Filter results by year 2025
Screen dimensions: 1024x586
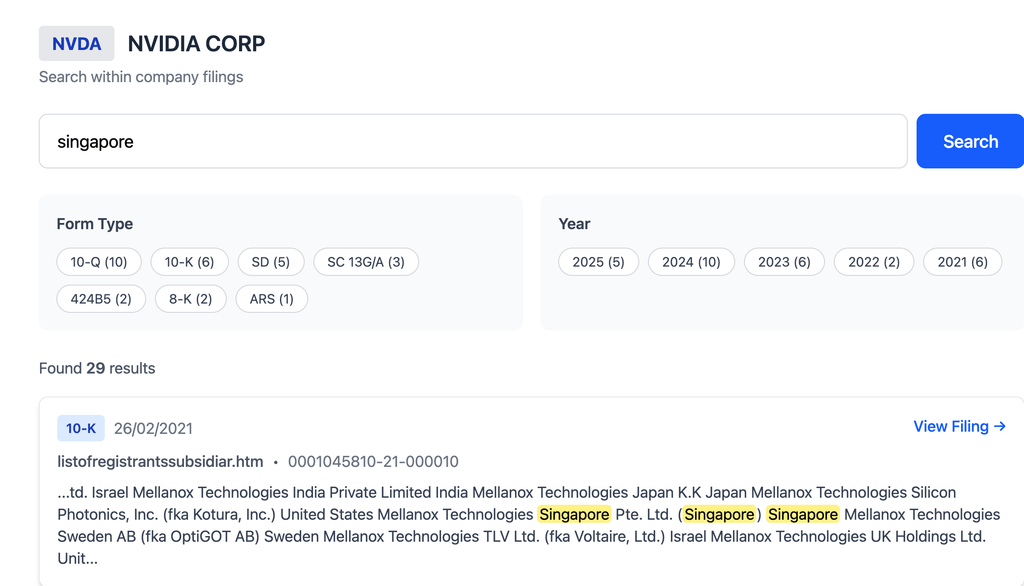[598, 261]
